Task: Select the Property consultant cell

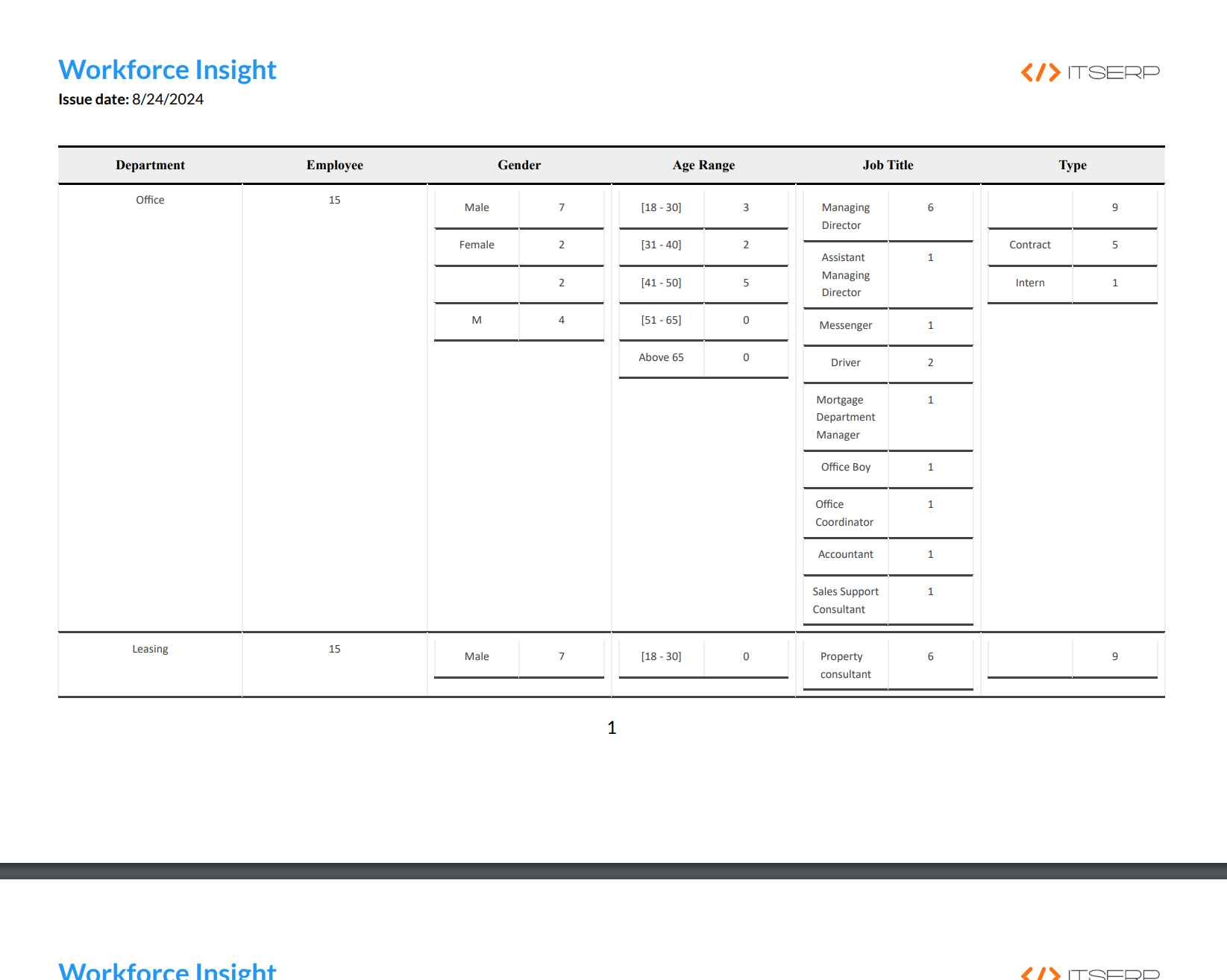Action: point(841,665)
